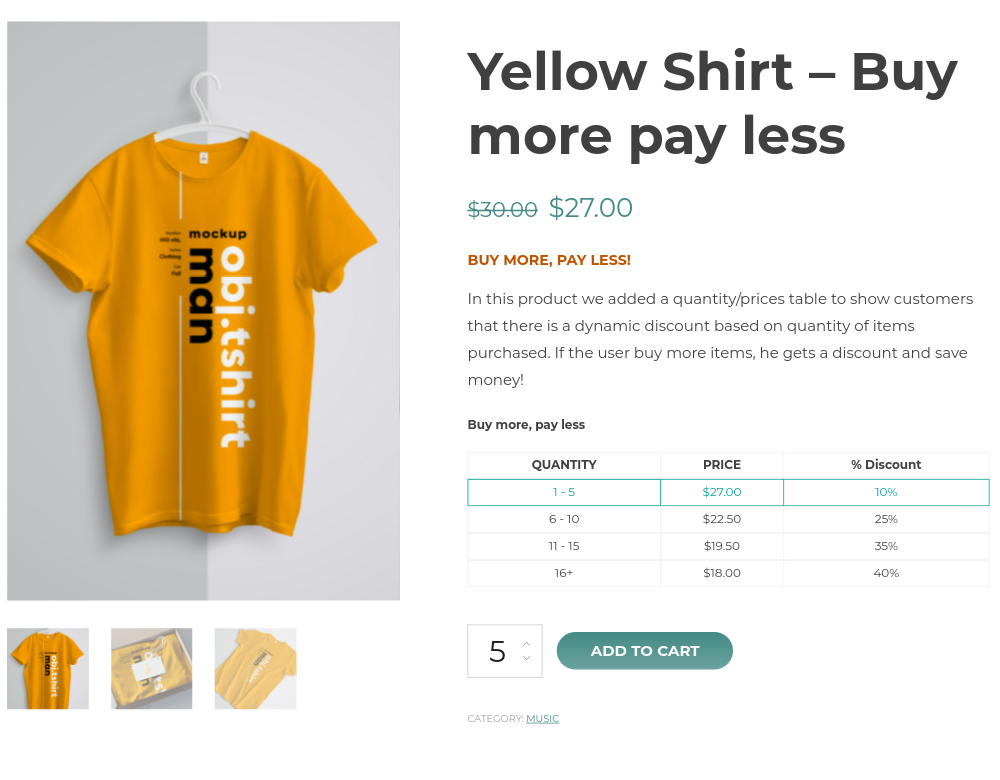Viewport: 1000px width, 780px height.
Task: Select the 6 - 10 quantity tier
Action: point(564,519)
